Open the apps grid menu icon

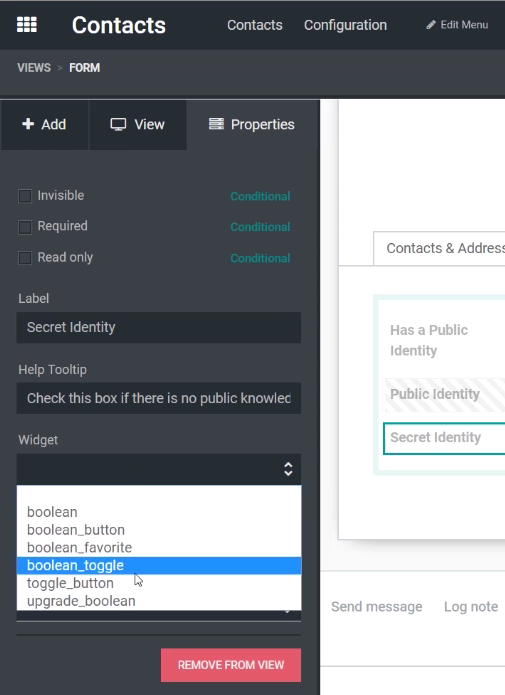pos(27,25)
